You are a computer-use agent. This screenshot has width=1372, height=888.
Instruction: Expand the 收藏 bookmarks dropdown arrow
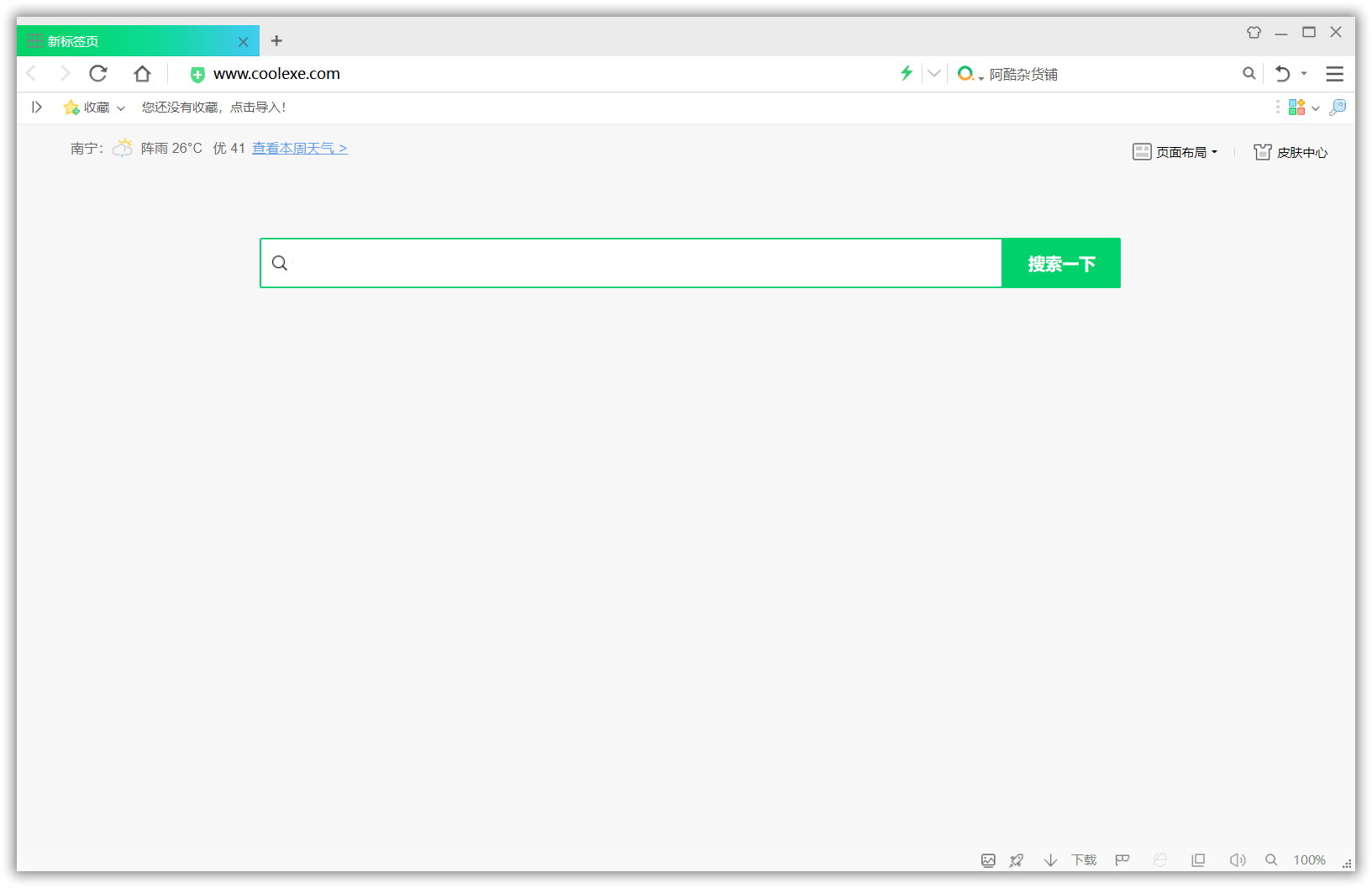point(120,108)
